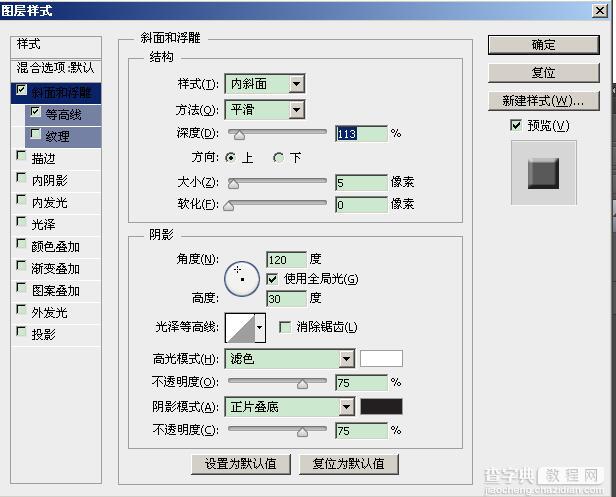Click the 光泽等高线 contour thumbnail
This screenshot has width=616, height=497.
pyautogui.click(x=240, y=327)
